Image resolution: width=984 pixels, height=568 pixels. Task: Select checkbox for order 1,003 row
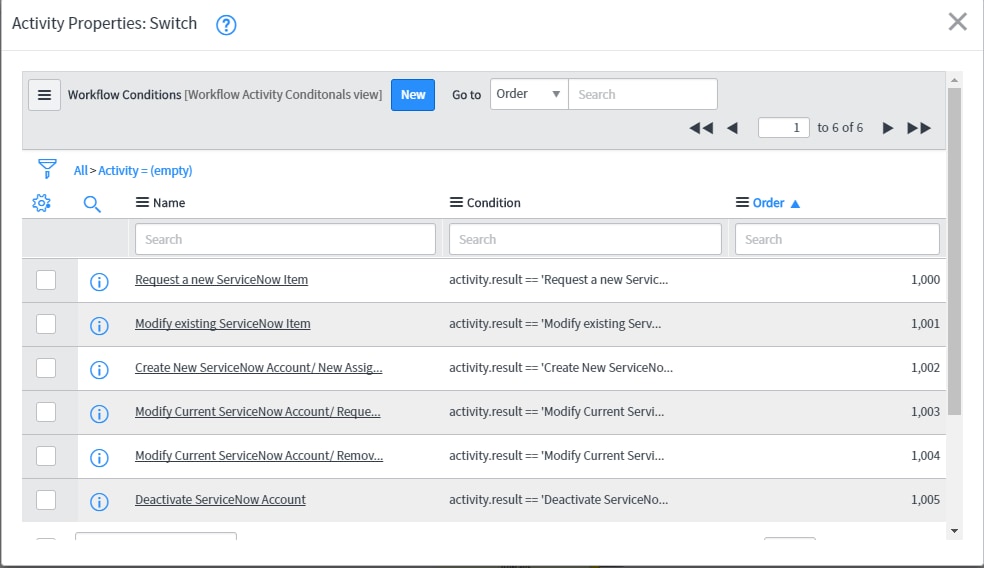[46, 412]
